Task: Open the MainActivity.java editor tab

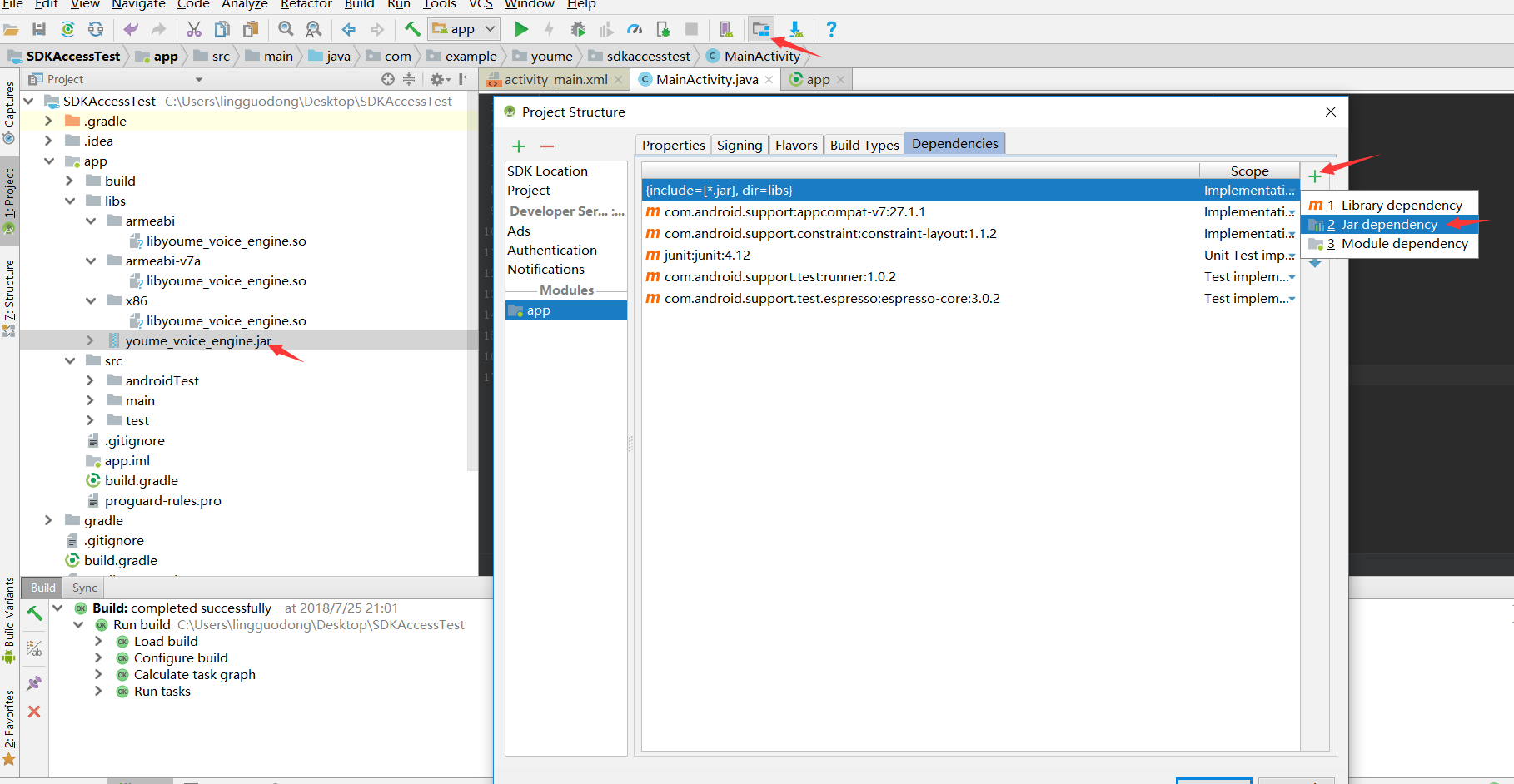Action: [706, 80]
